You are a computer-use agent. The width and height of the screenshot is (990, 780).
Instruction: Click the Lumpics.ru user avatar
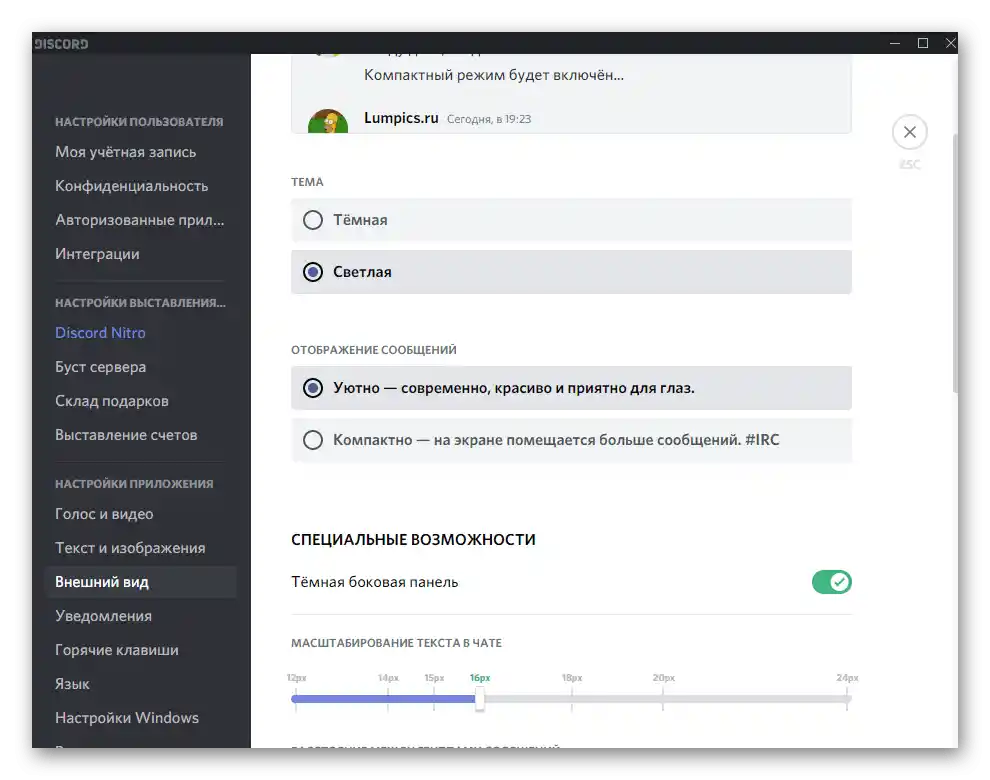click(x=328, y=121)
